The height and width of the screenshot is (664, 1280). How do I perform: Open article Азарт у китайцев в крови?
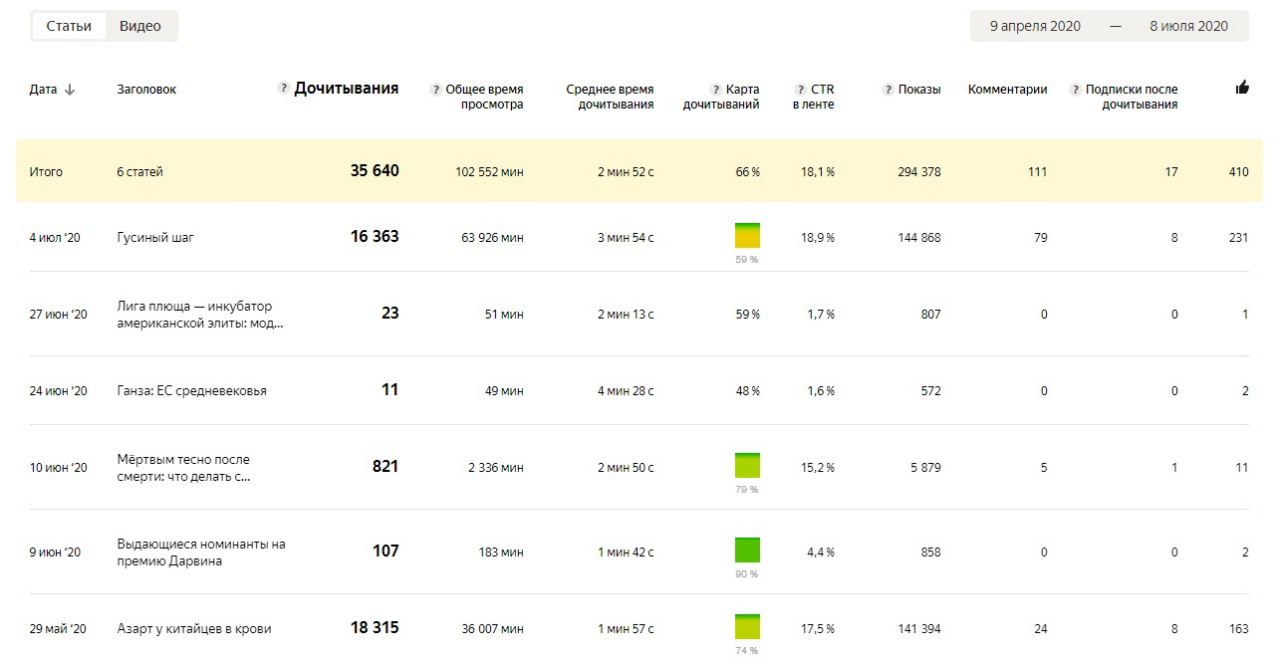coord(194,629)
